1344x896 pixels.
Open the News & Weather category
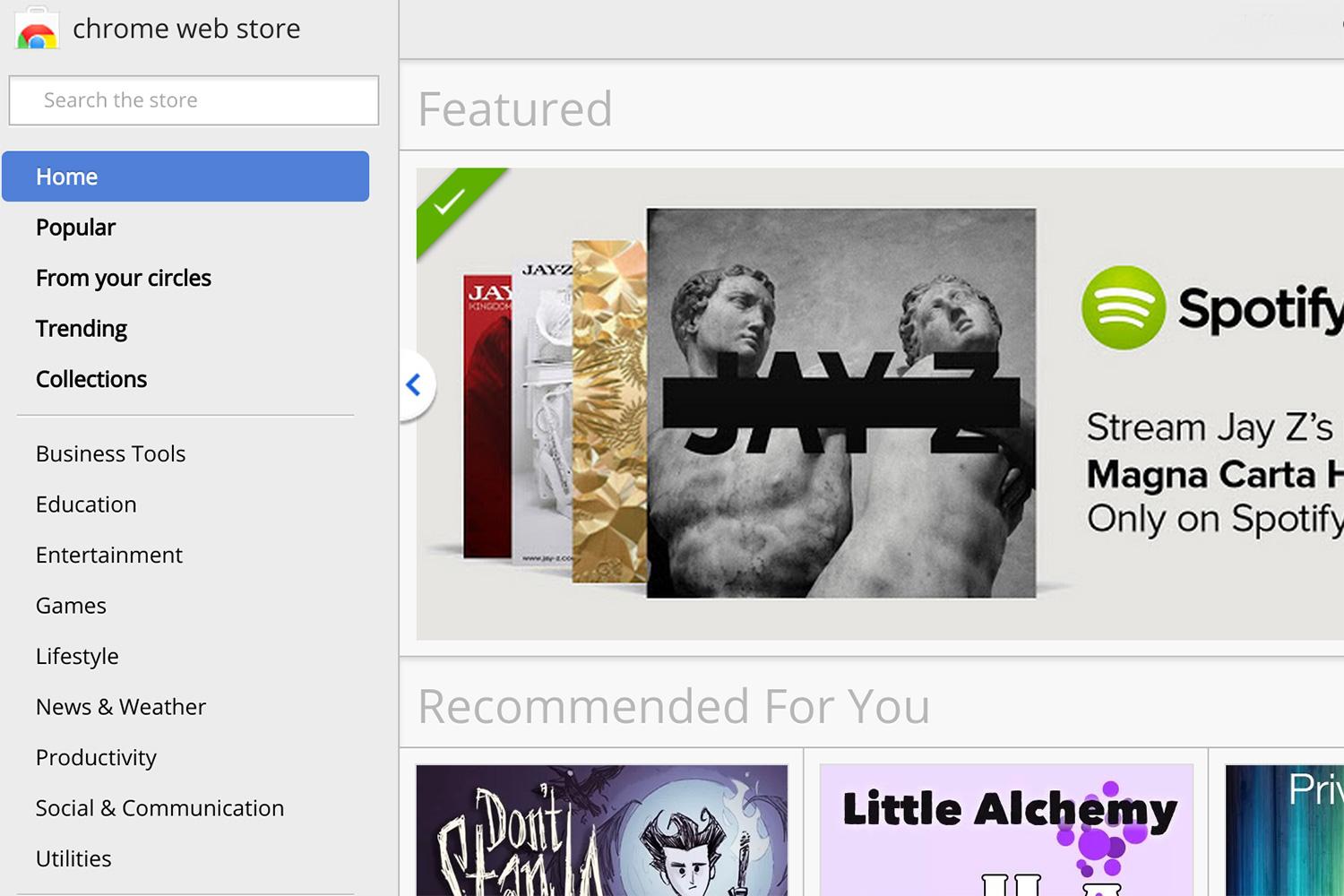click(x=121, y=707)
